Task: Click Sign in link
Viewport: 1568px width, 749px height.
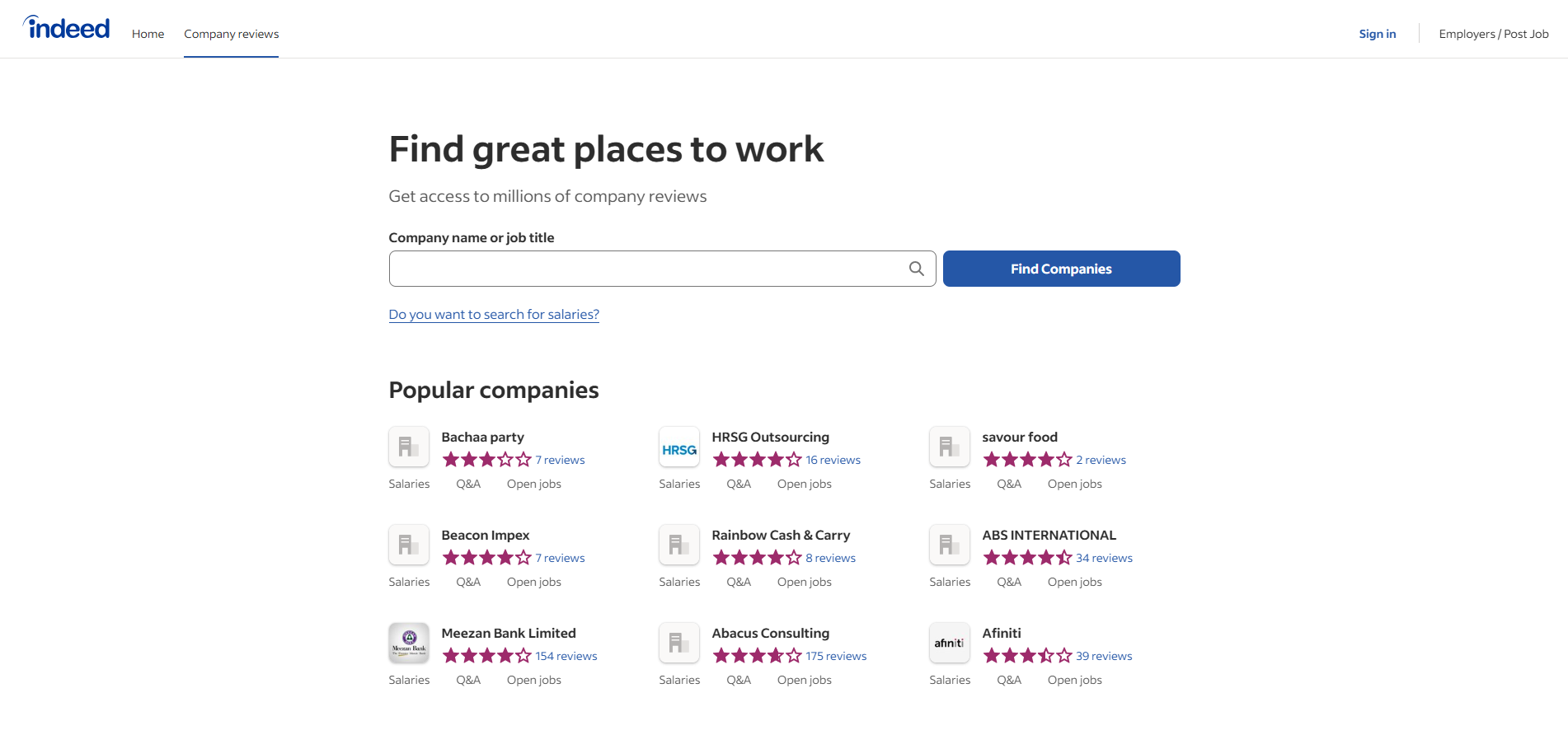Action: coord(1378,34)
